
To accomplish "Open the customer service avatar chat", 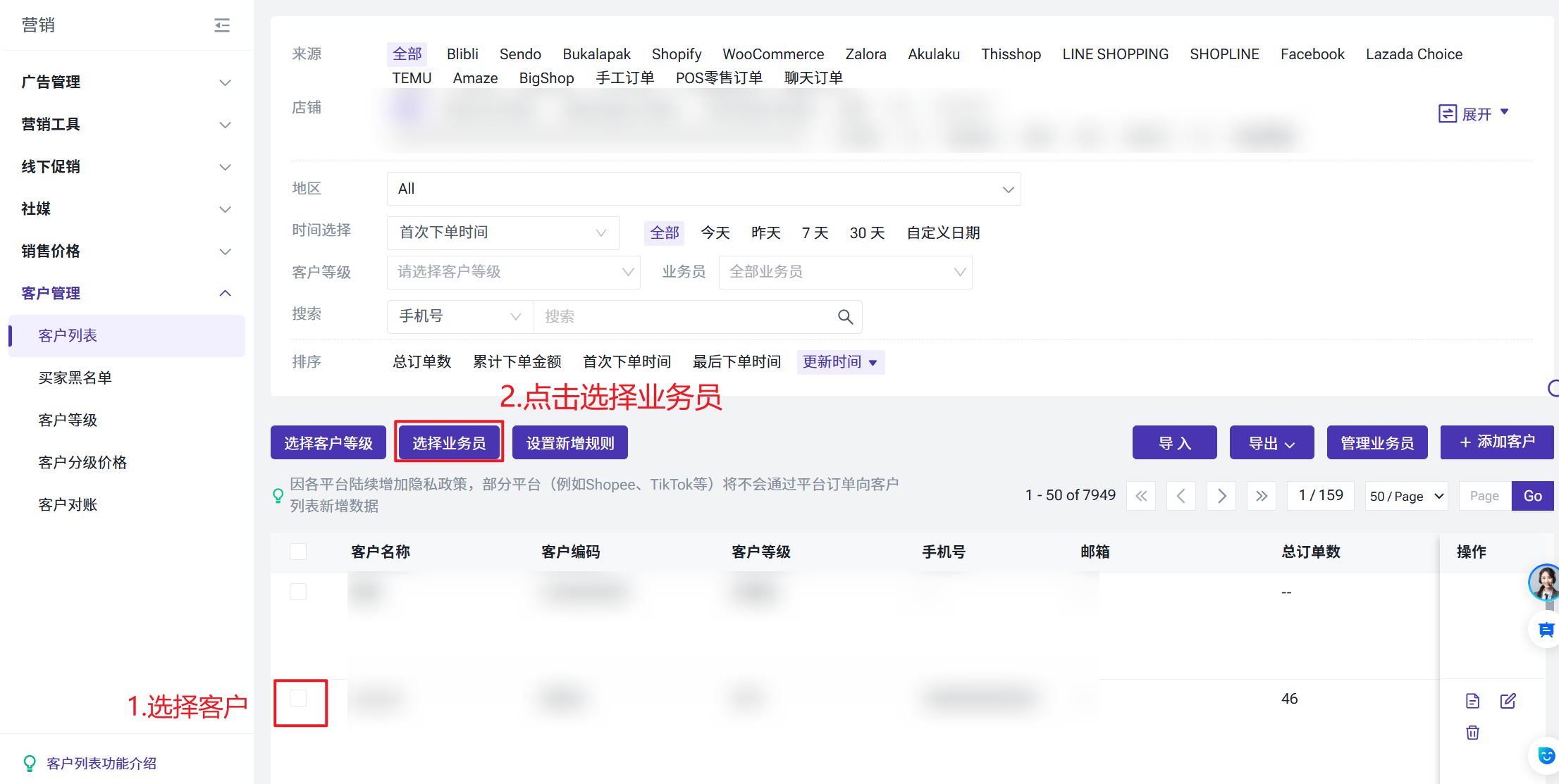I will [1544, 582].
